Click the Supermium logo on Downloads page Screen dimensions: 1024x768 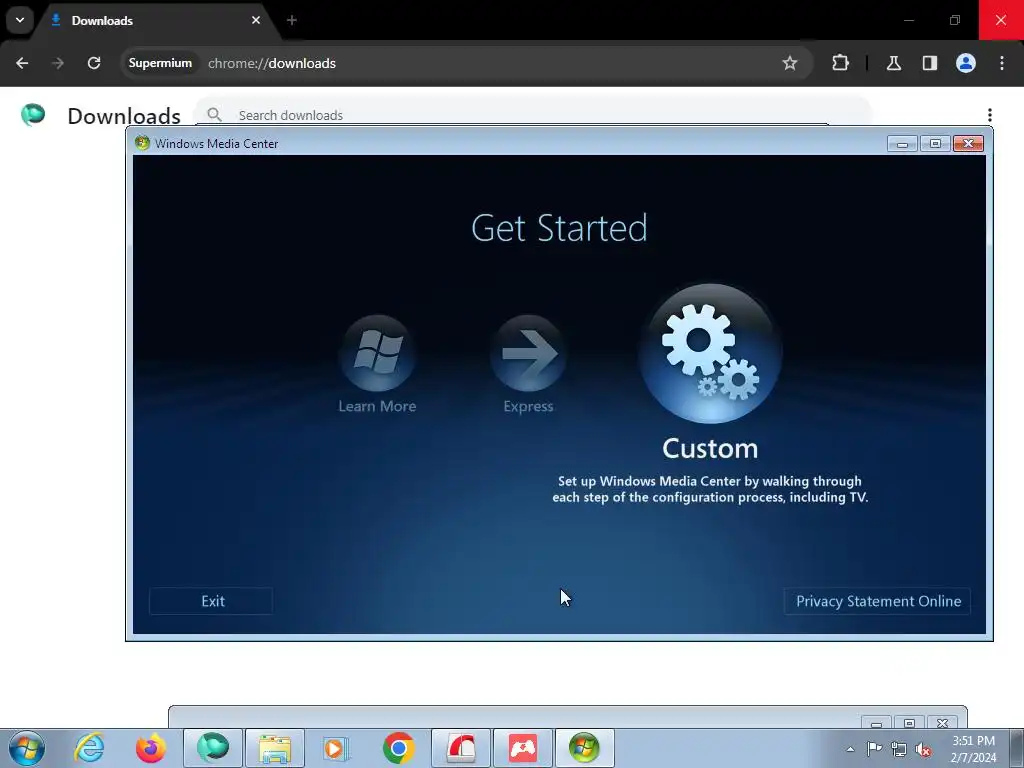33,115
